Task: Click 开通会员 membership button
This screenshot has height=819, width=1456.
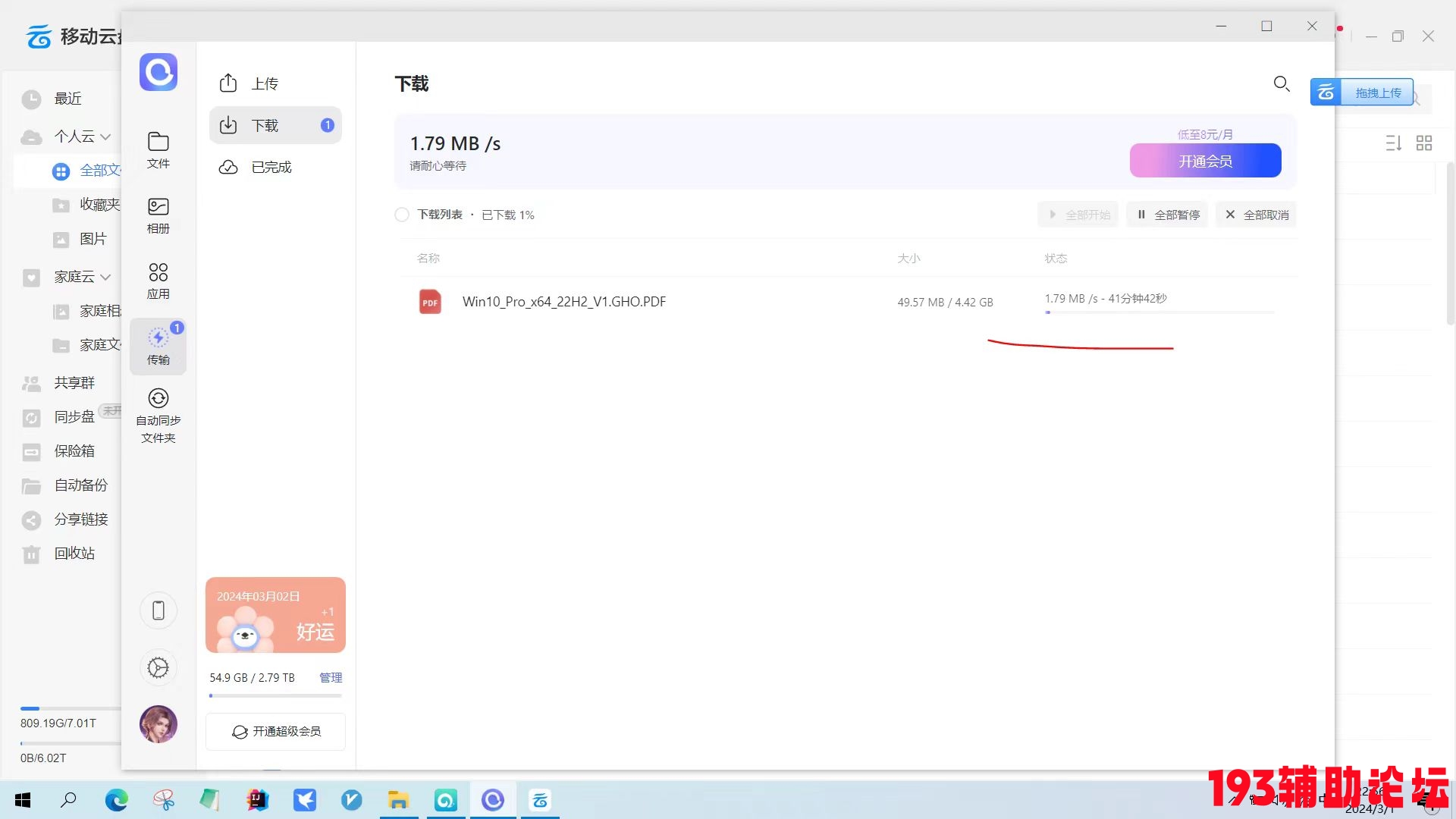Action: [x=1205, y=161]
